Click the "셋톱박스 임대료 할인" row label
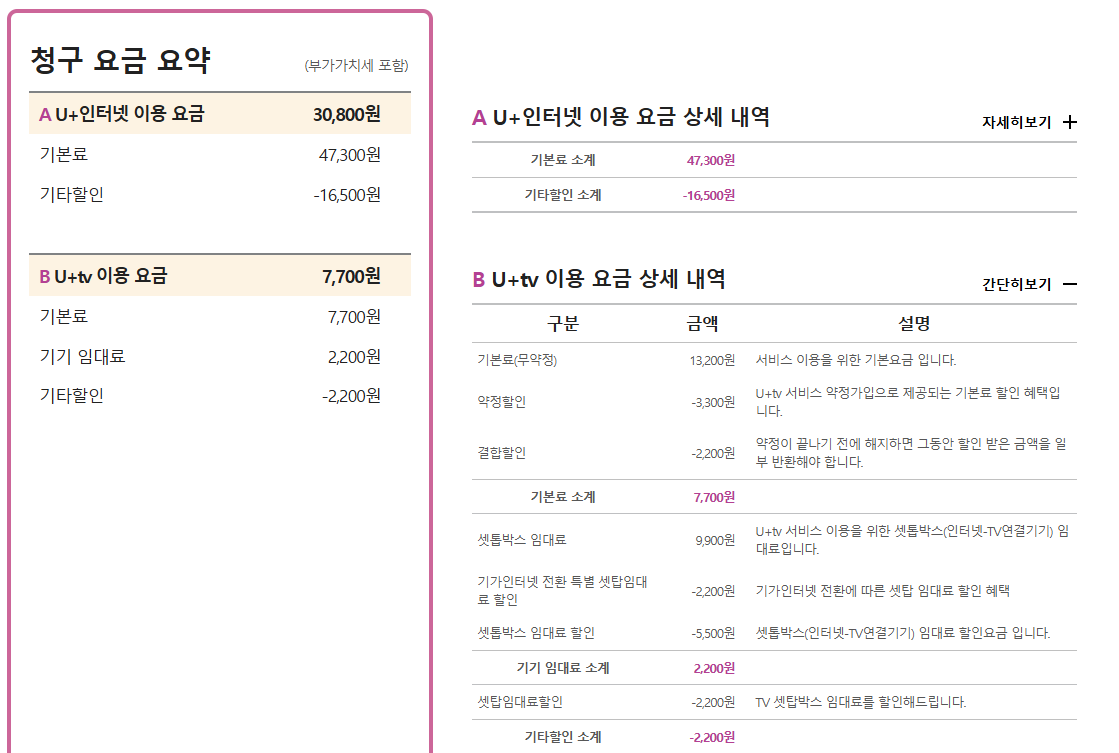Image resolution: width=1119 pixels, height=753 pixels. pyautogui.click(x=536, y=633)
